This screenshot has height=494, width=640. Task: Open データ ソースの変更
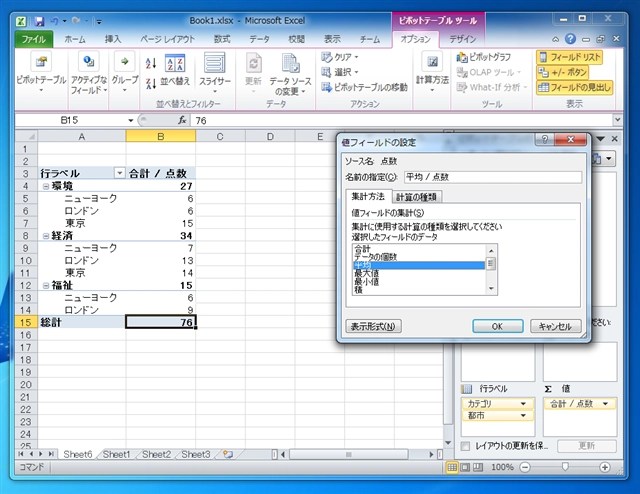pos(290,74)
